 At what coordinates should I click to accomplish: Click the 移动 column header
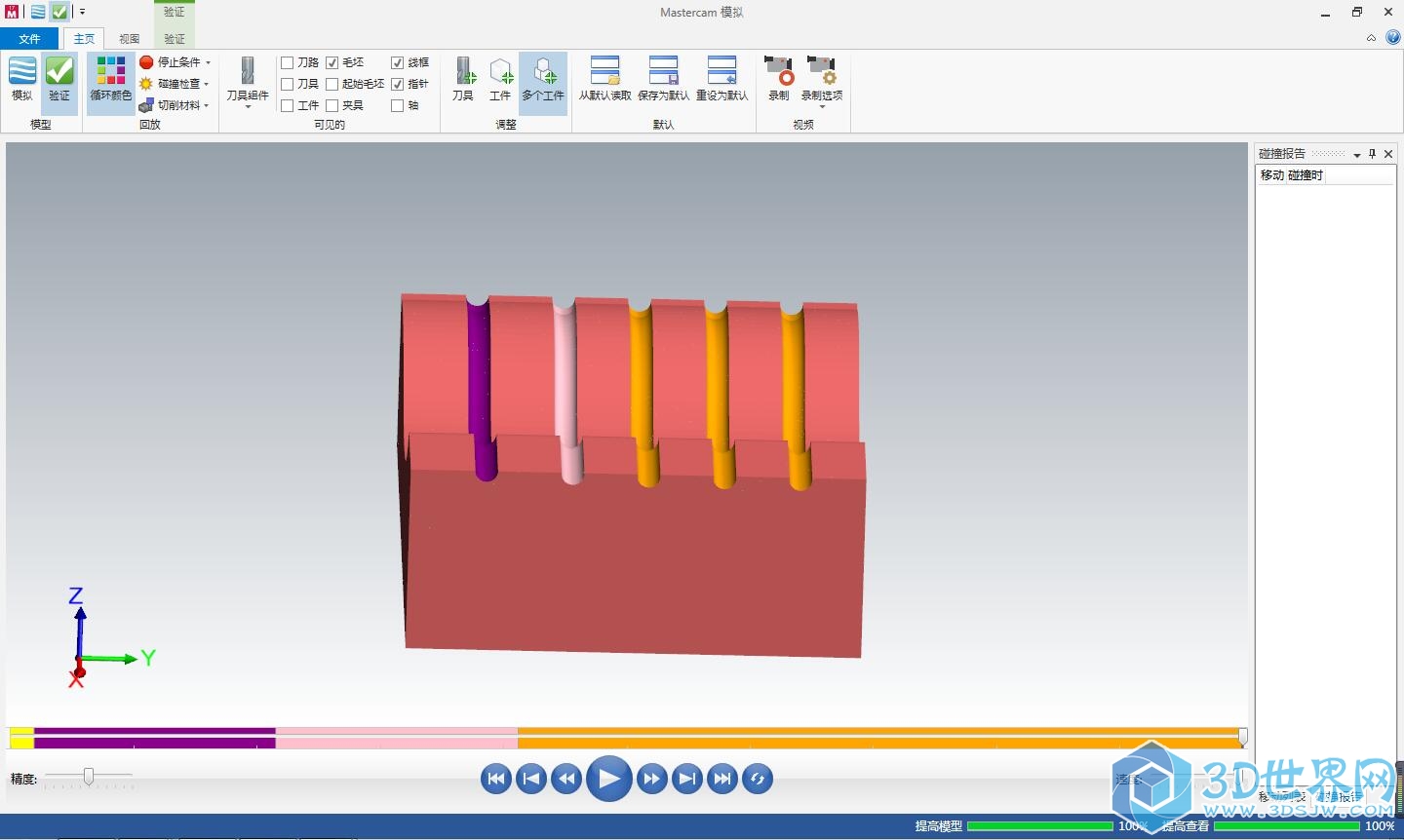click(1271, 175)
